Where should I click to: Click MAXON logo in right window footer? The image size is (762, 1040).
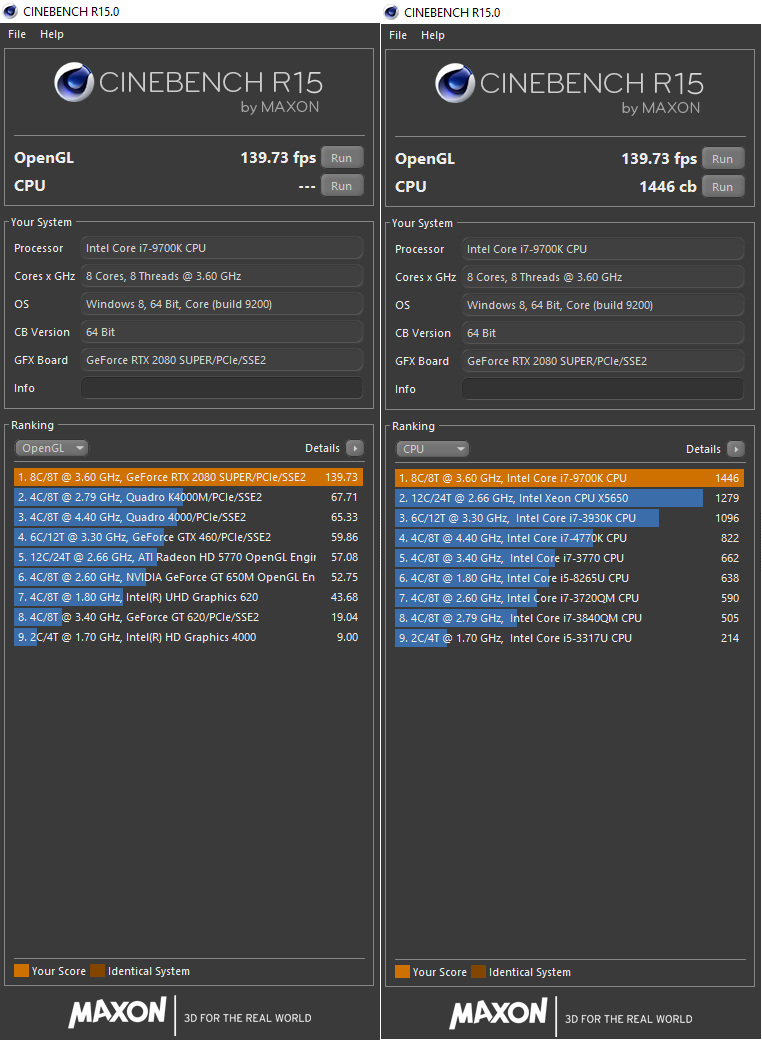pos(498,1013)
